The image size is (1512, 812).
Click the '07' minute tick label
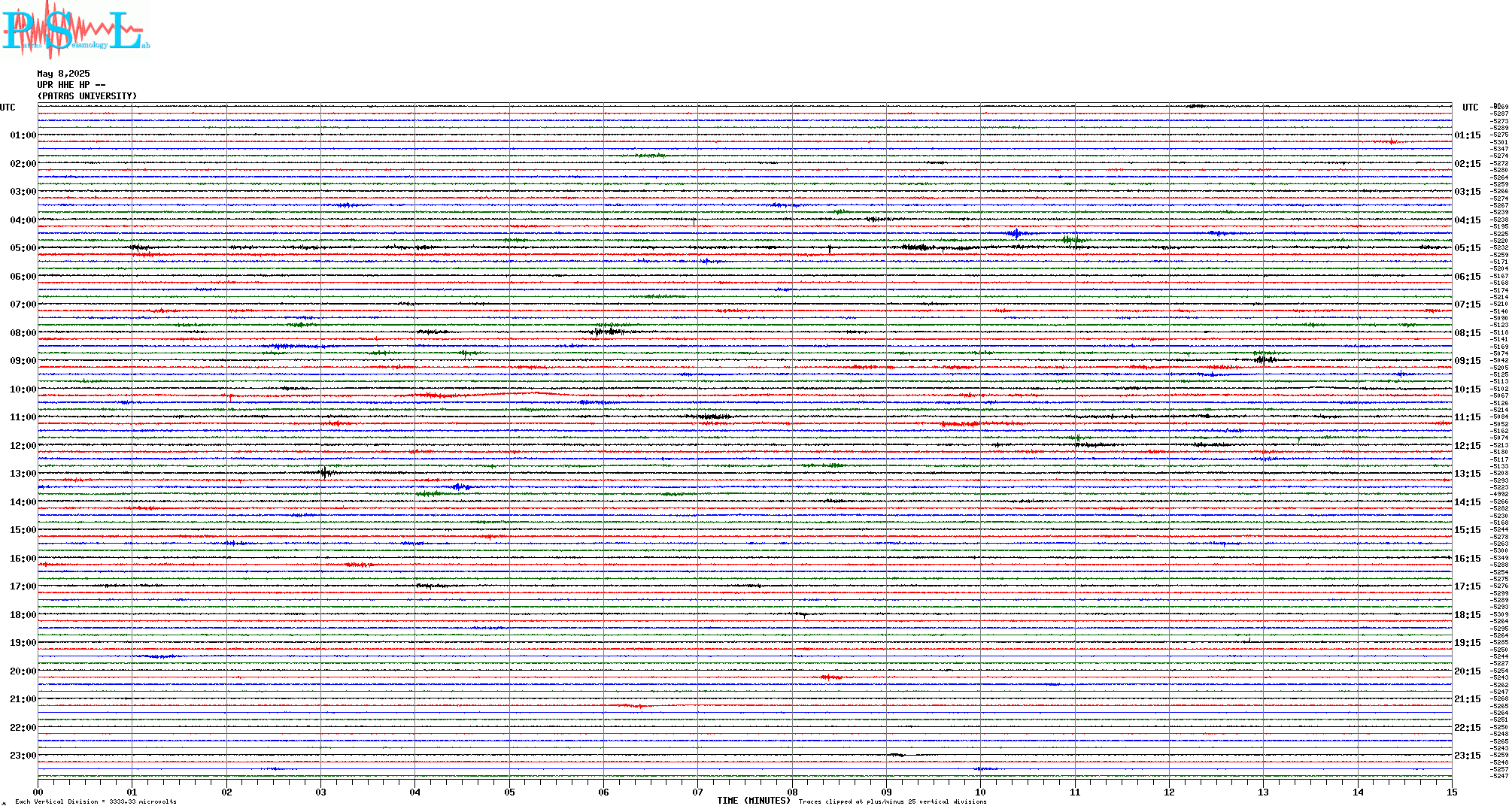[697, 792]
